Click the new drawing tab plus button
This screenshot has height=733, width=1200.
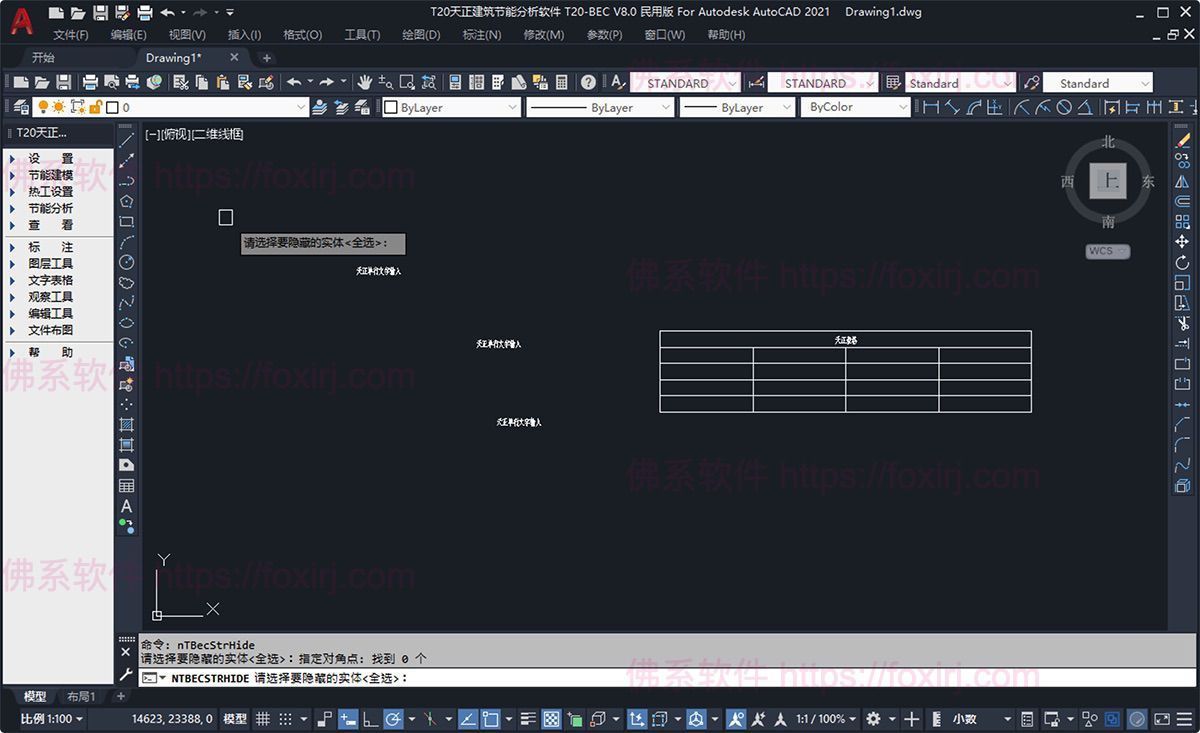pos(266,58)
